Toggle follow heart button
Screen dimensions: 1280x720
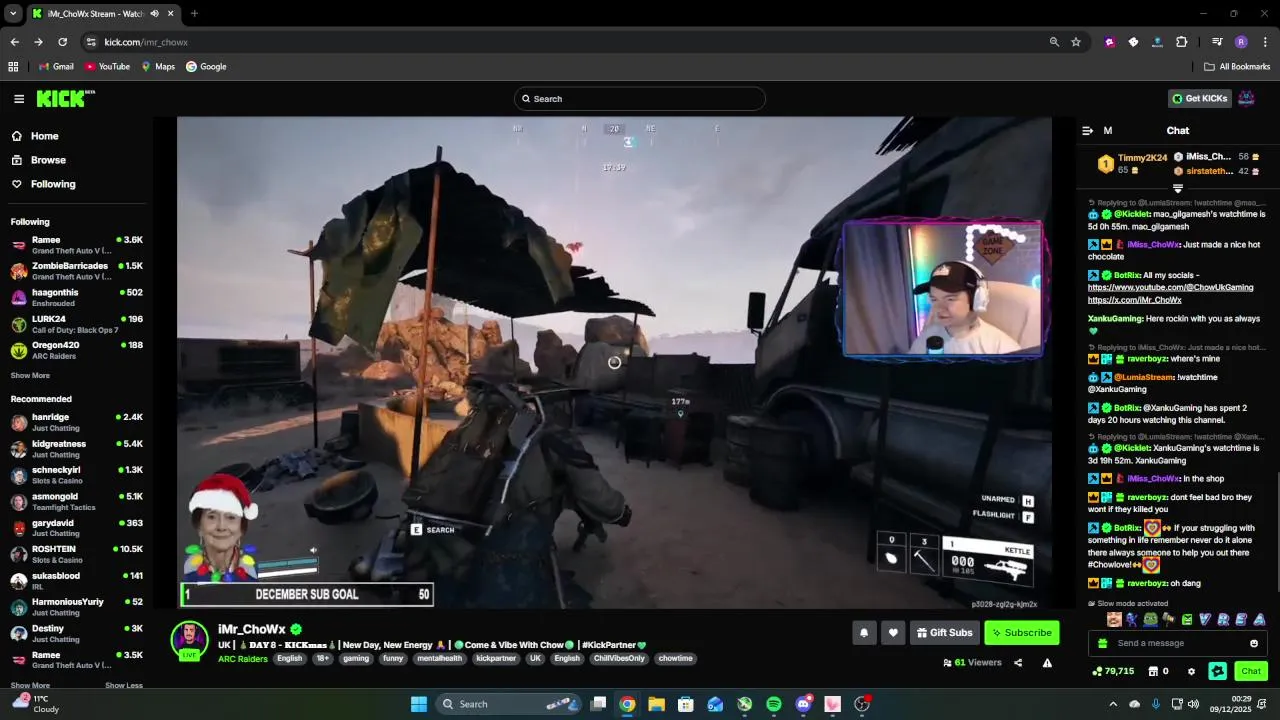[893, 632]
